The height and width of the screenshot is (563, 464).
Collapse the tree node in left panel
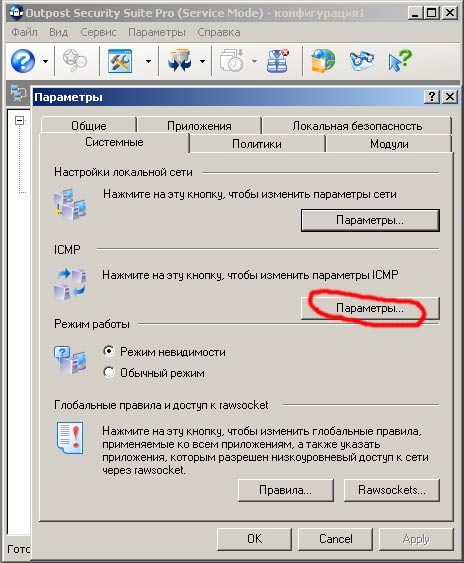click(x=19, y=120)
